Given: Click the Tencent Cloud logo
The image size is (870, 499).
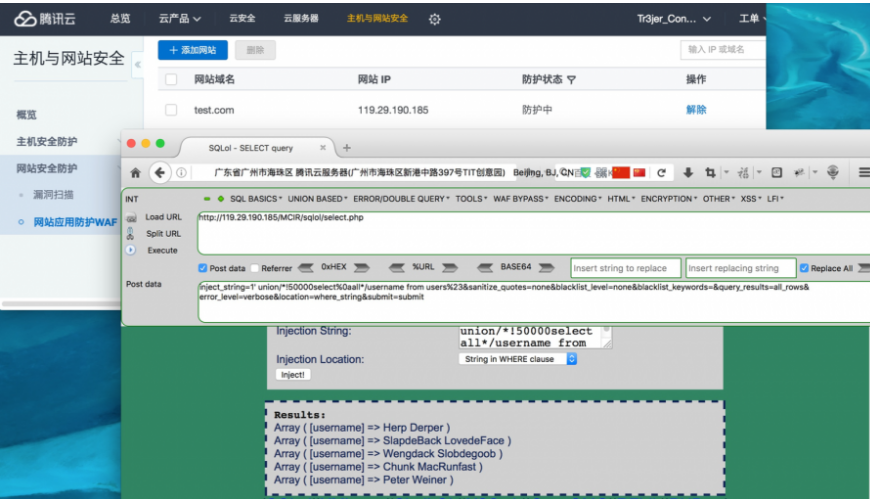Looking at the screenshot, I should point(44,19).
